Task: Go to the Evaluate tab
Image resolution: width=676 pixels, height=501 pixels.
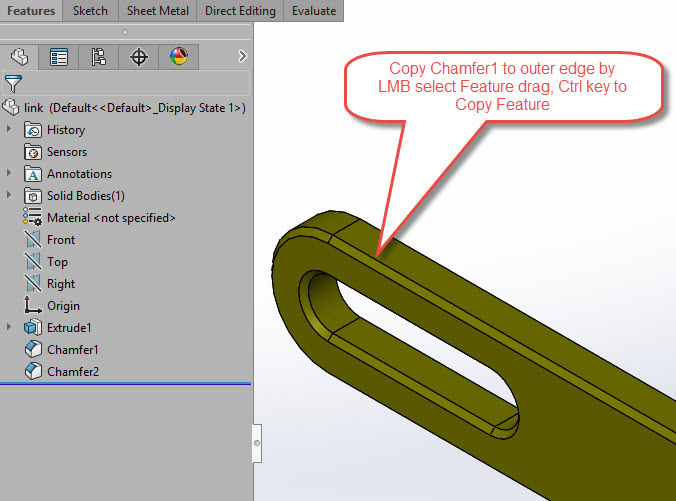Action: coord(314,11)
